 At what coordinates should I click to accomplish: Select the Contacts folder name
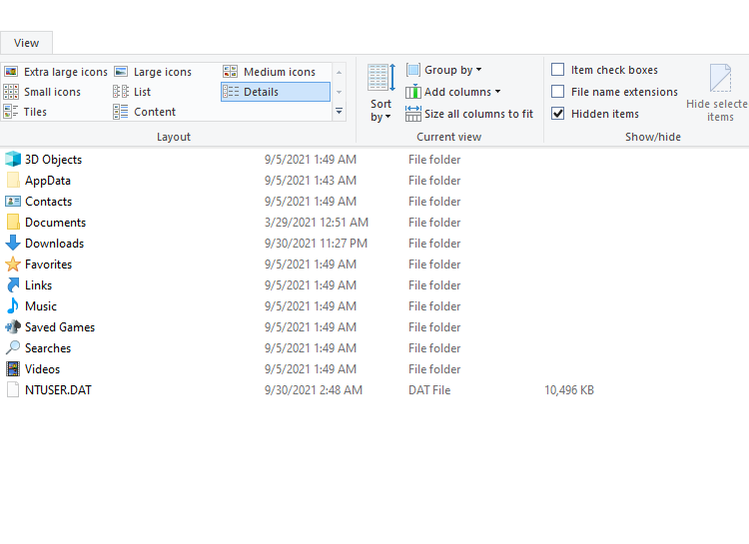48,202
